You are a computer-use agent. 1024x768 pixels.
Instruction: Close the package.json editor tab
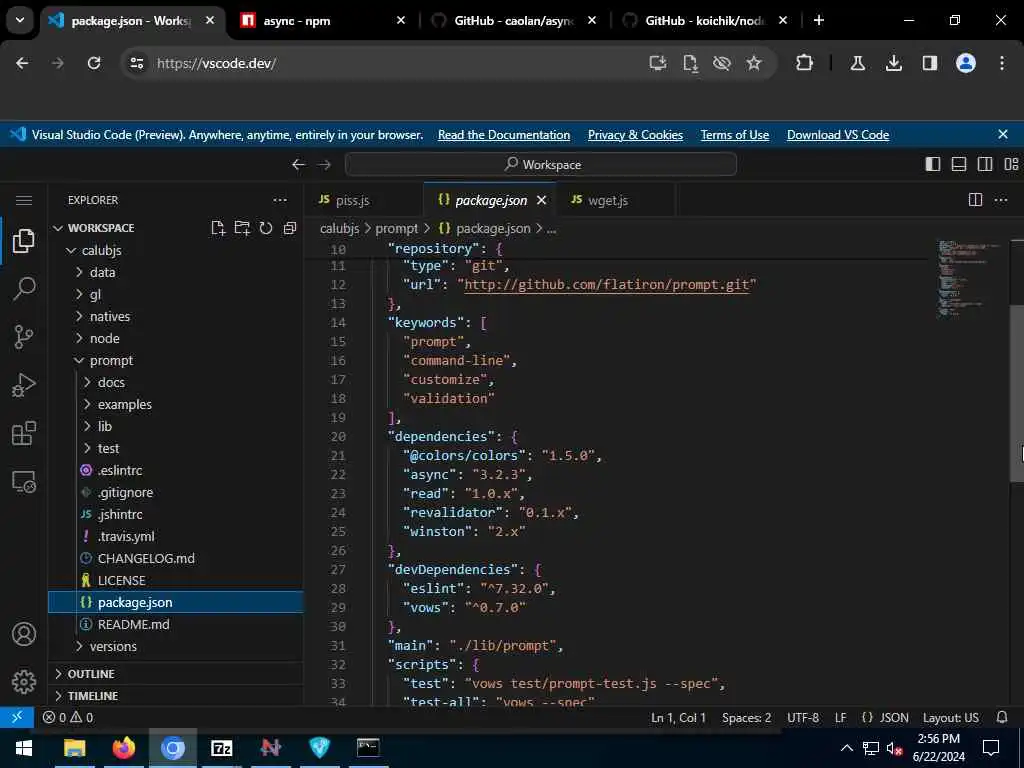541,200
